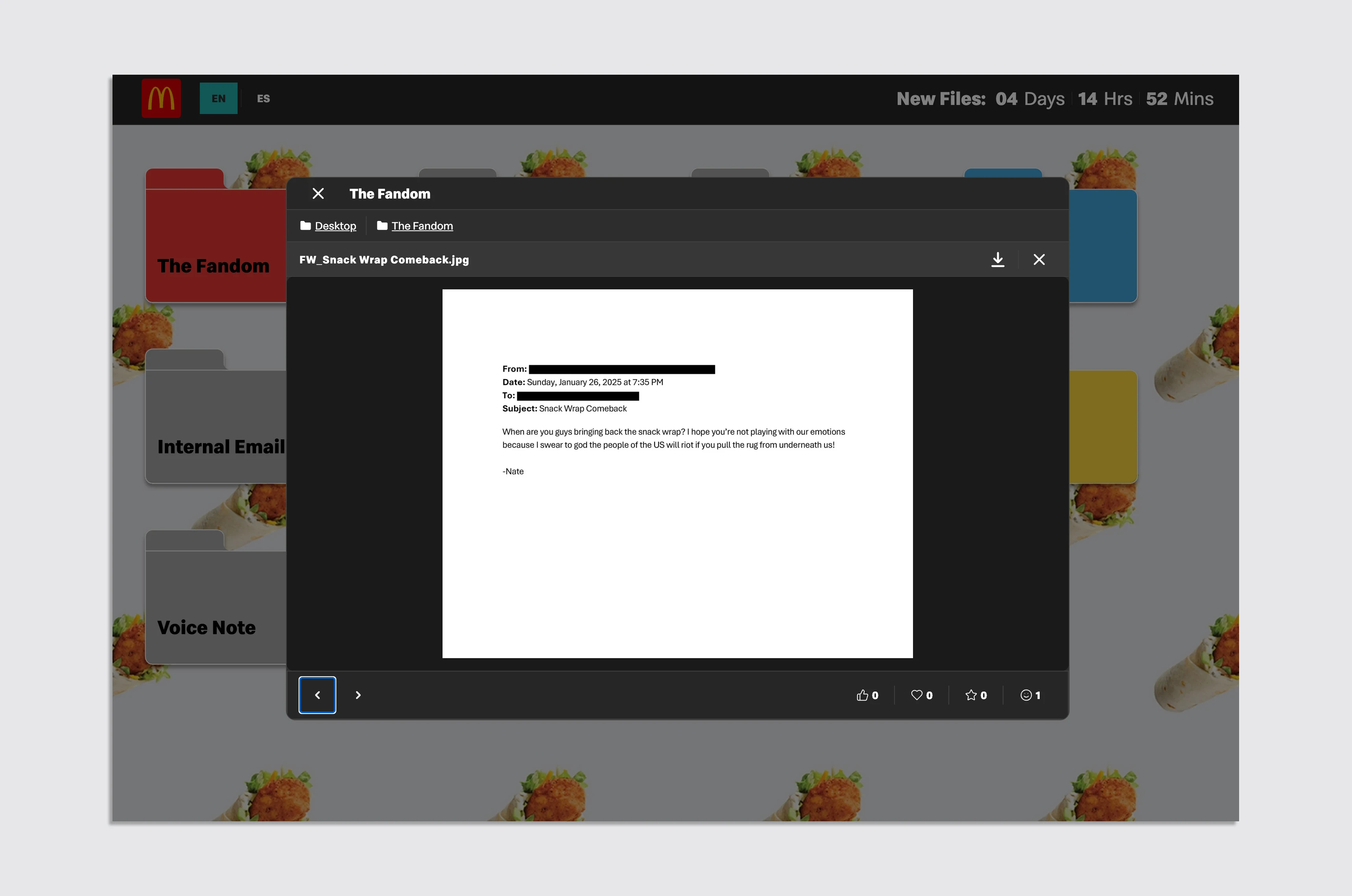Navigate to Desktop breadcrumb link
Image resolution: width=1352 pixels, height=896 pixels.
(x=335, y=226)
